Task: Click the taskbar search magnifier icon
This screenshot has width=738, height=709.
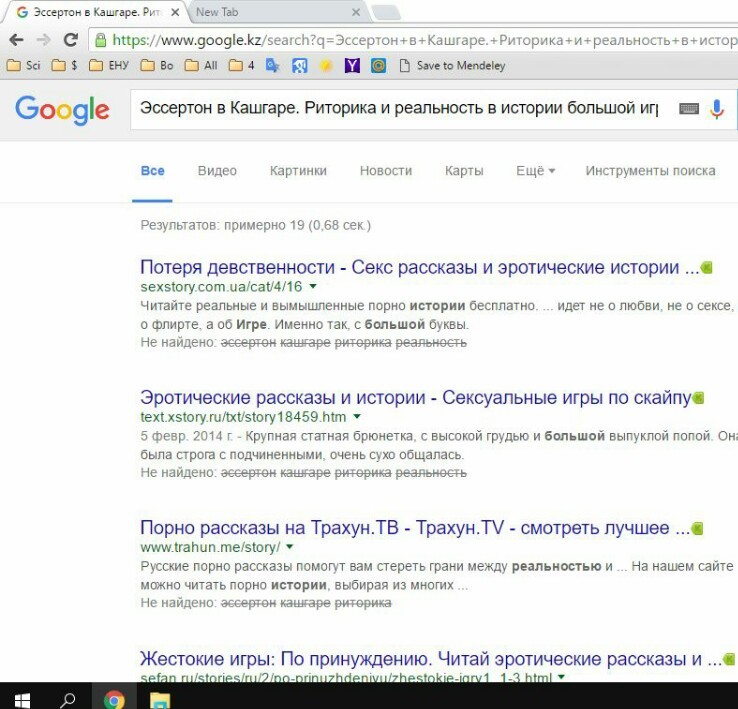Action: click(68, 700)
